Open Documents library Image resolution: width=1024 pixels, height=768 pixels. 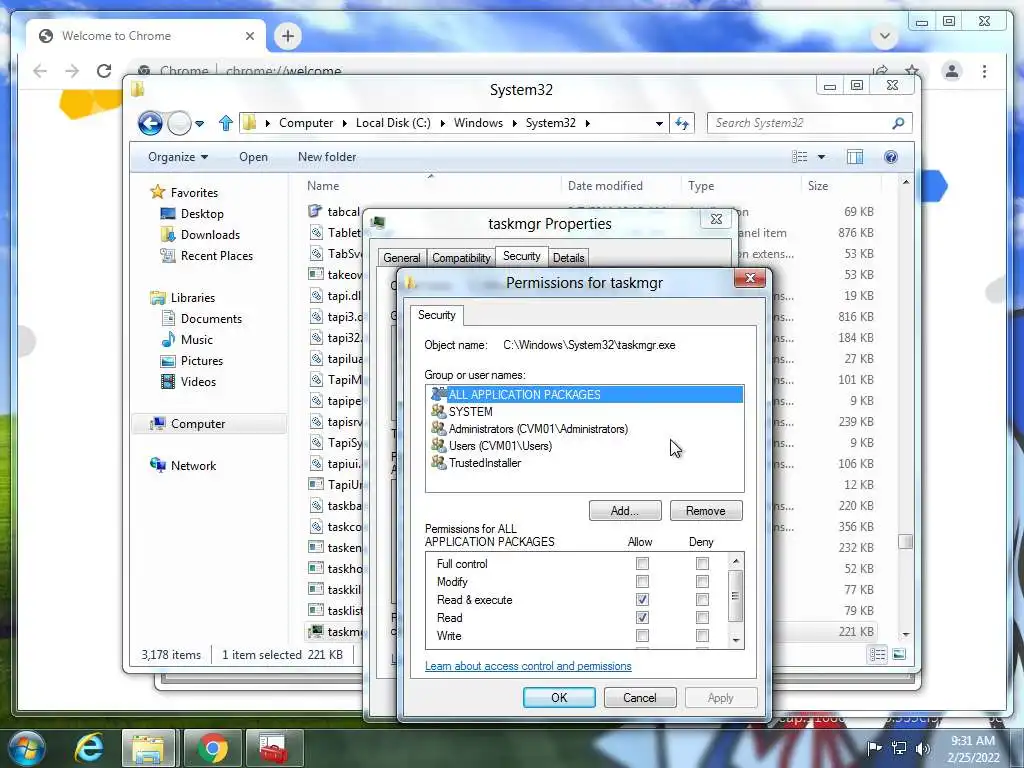202,318
